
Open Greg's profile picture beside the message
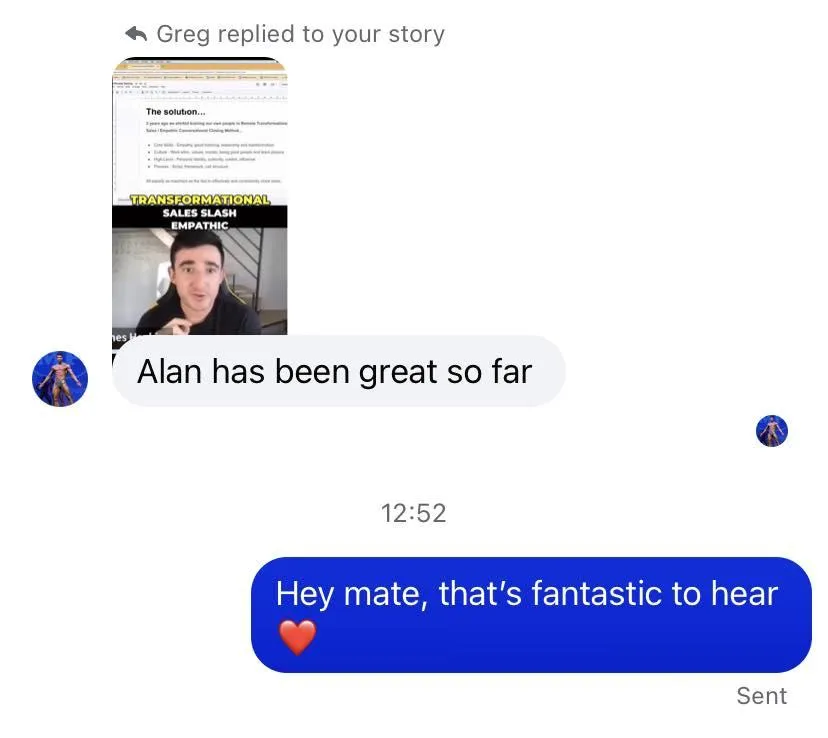tap(60, 379)
